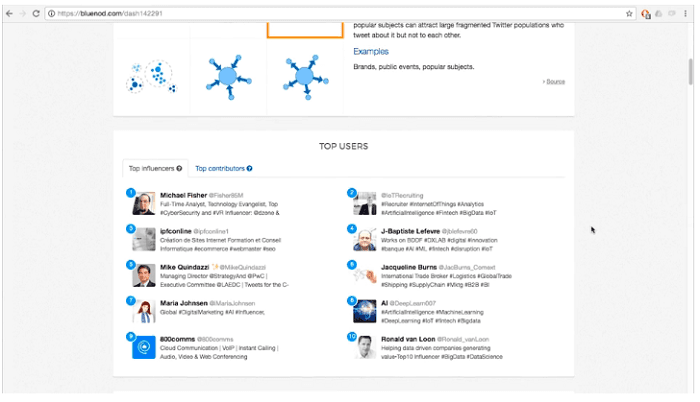Image resolution: width=700 pixels, height=402 pixels.
Task: Open the IoTRecruiting avatar
Action: click(365, 204)
